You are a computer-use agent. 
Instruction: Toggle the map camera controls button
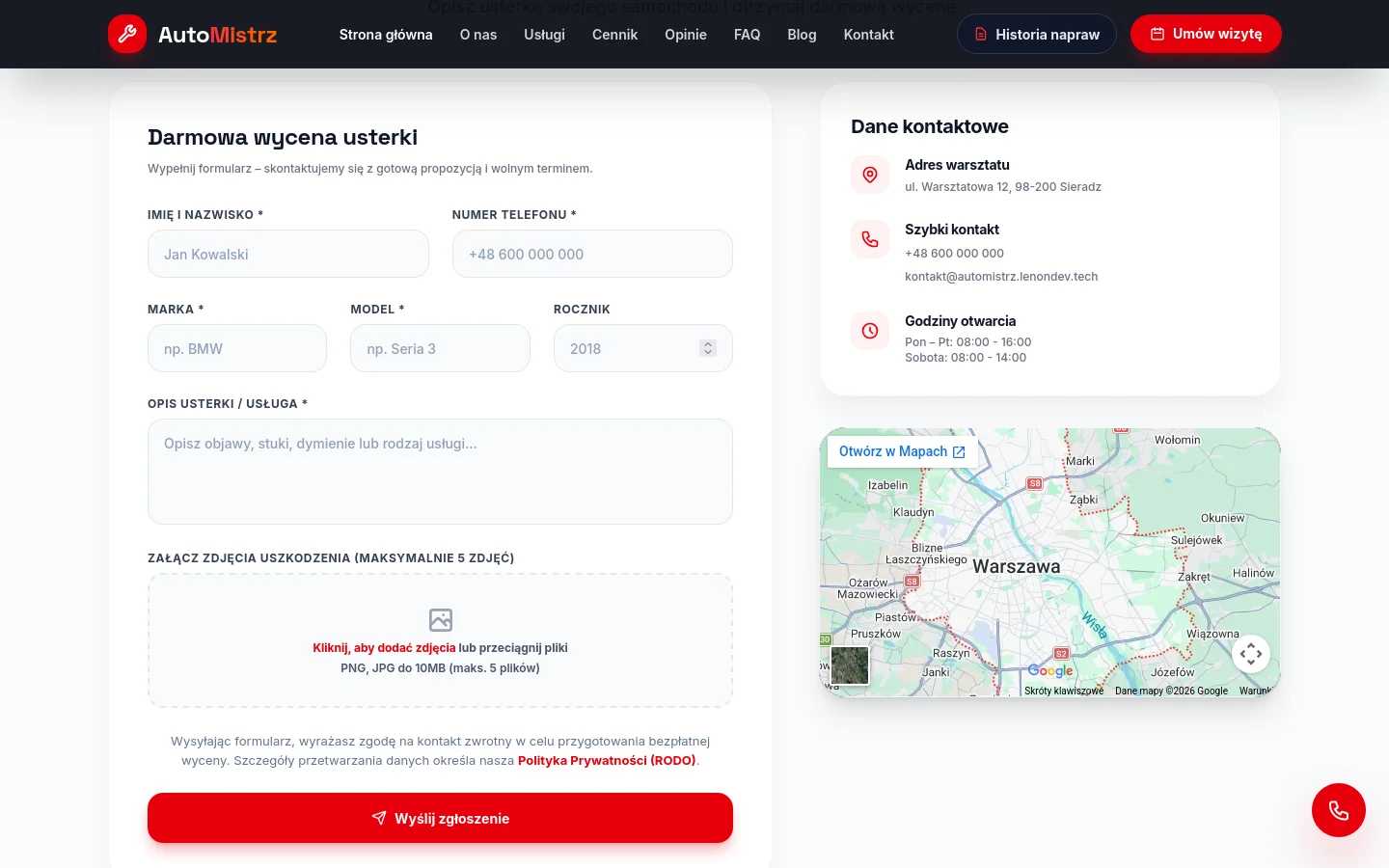[x=1251, y=654]
